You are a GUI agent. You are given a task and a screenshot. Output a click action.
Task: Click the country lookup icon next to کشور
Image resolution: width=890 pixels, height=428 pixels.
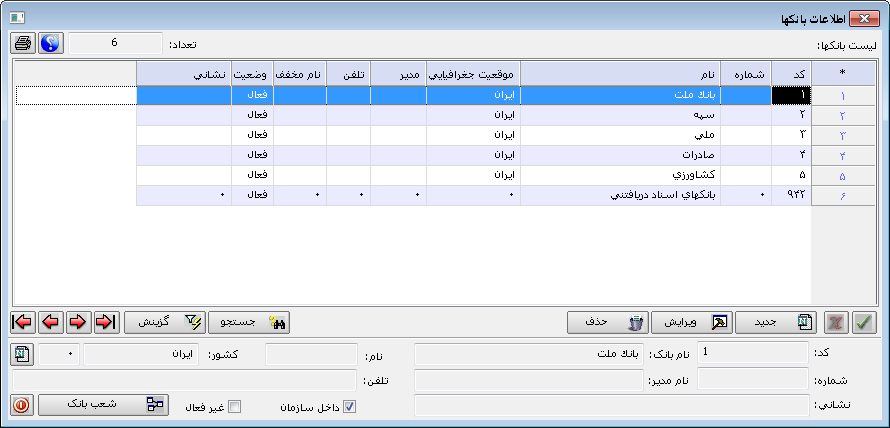(23, 354)
